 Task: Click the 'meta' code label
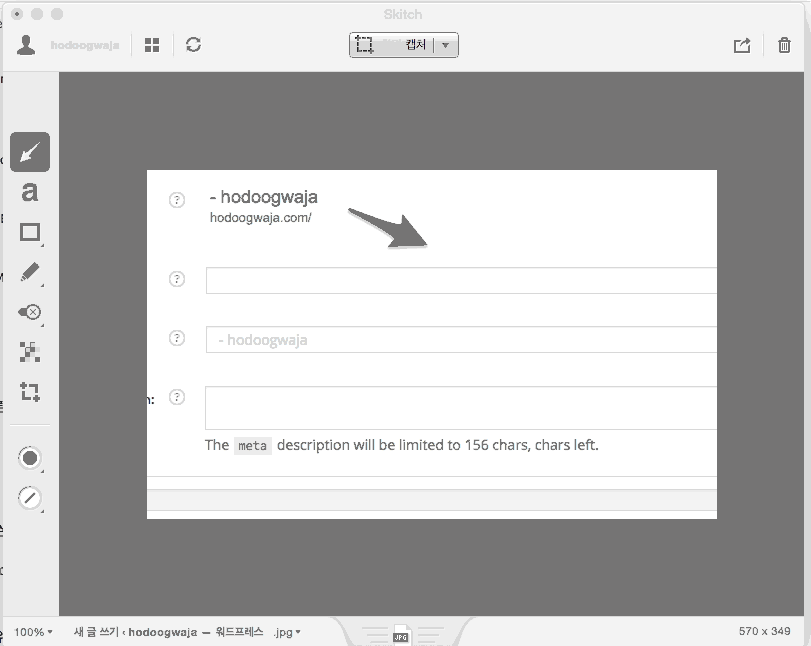pyautogui.click(x=252, y=446)
